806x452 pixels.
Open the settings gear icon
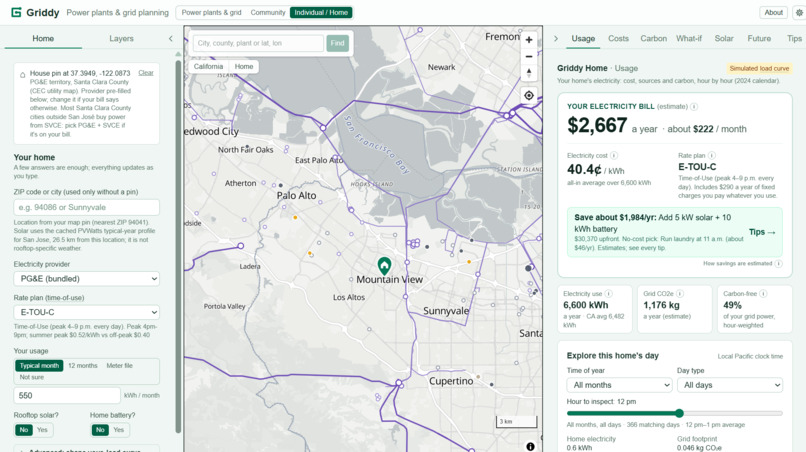coord(799,12)
